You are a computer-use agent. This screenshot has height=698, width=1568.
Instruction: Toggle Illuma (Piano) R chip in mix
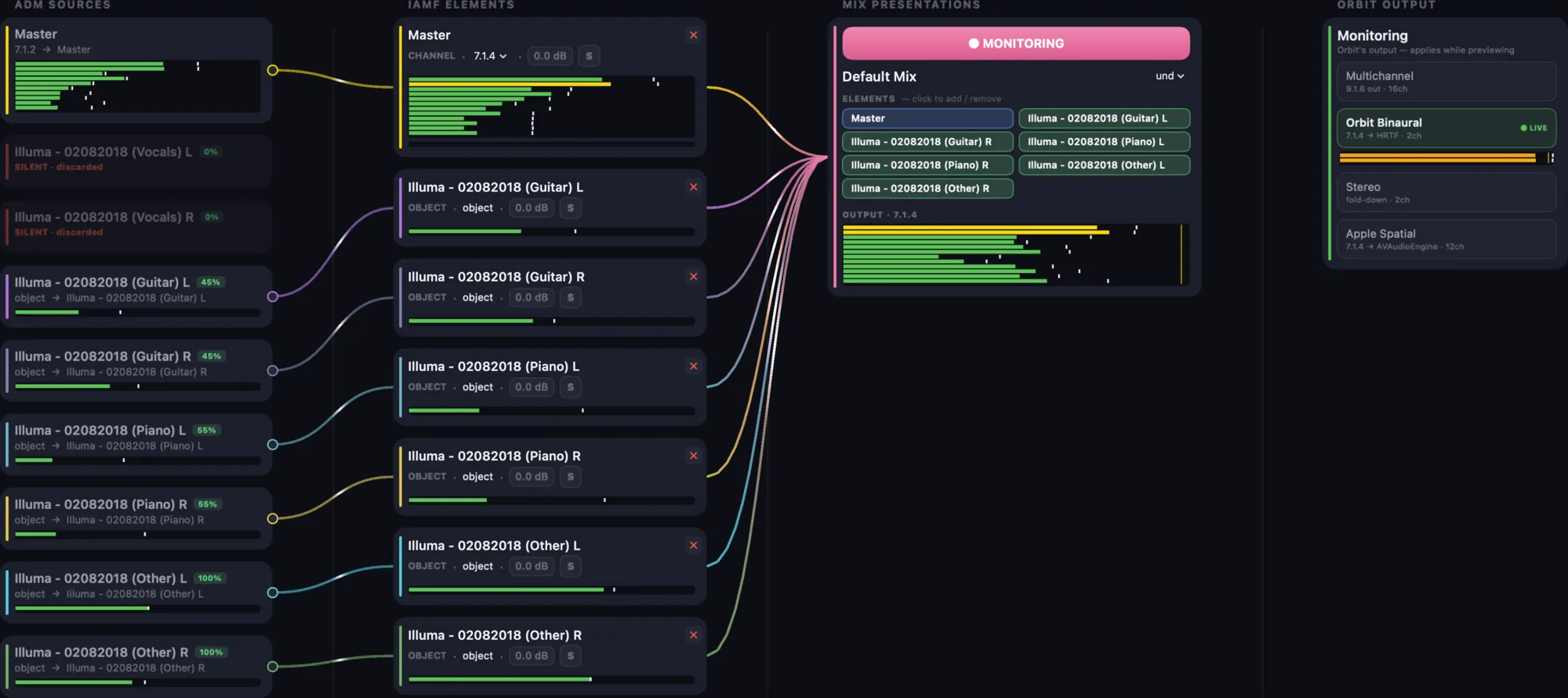click(927, 165)
